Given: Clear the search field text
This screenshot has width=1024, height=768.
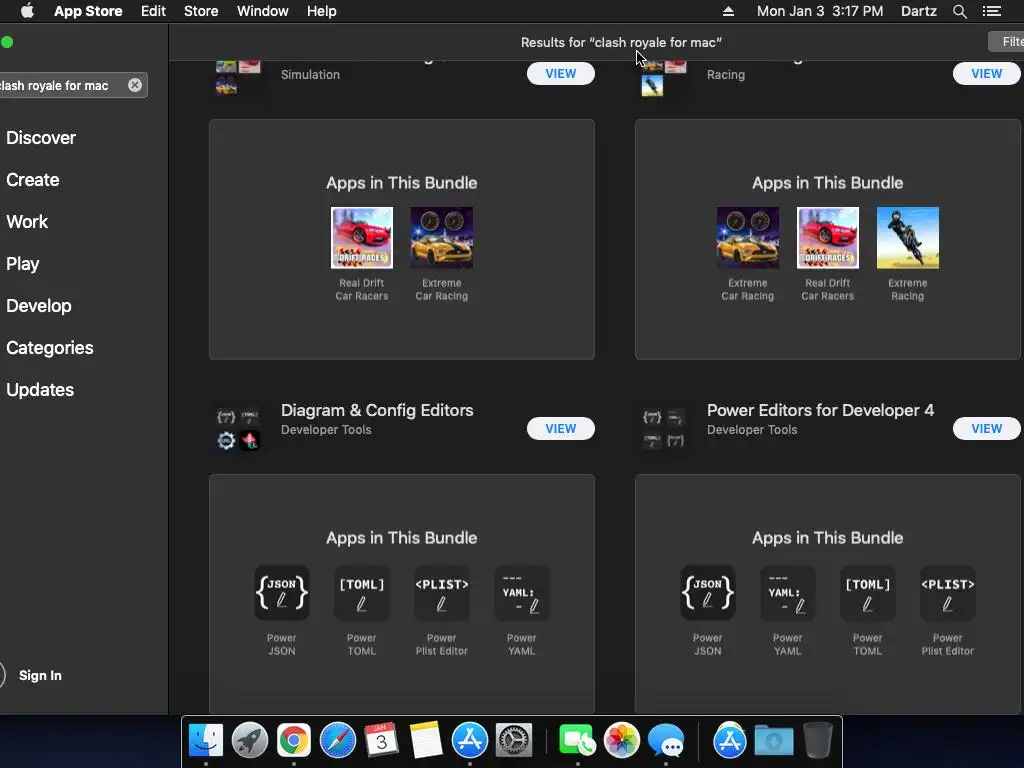Looking at the screenshot, I should [135, 85].
